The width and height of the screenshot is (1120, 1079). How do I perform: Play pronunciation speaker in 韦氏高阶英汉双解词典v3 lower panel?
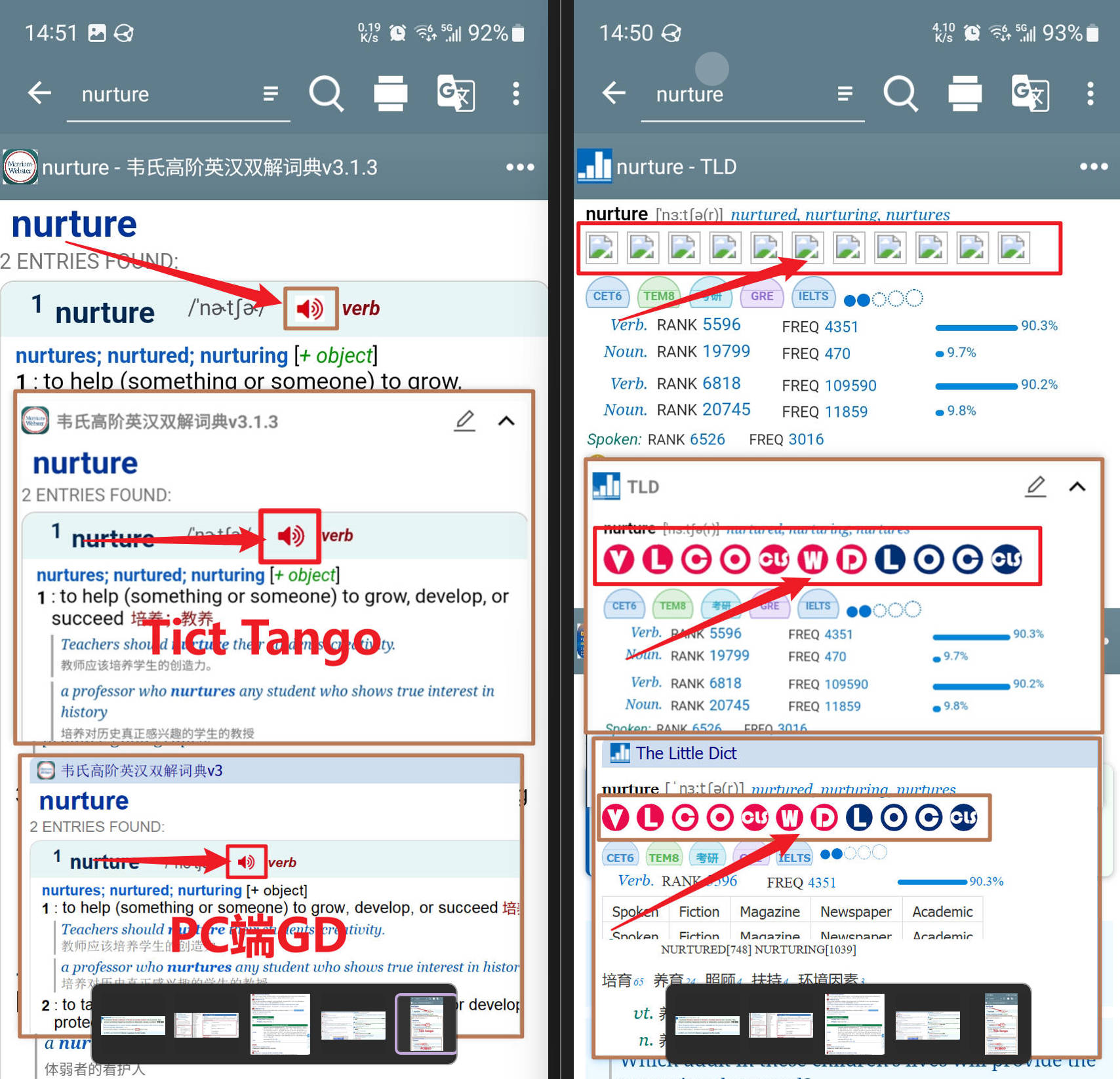pos(247,861)
